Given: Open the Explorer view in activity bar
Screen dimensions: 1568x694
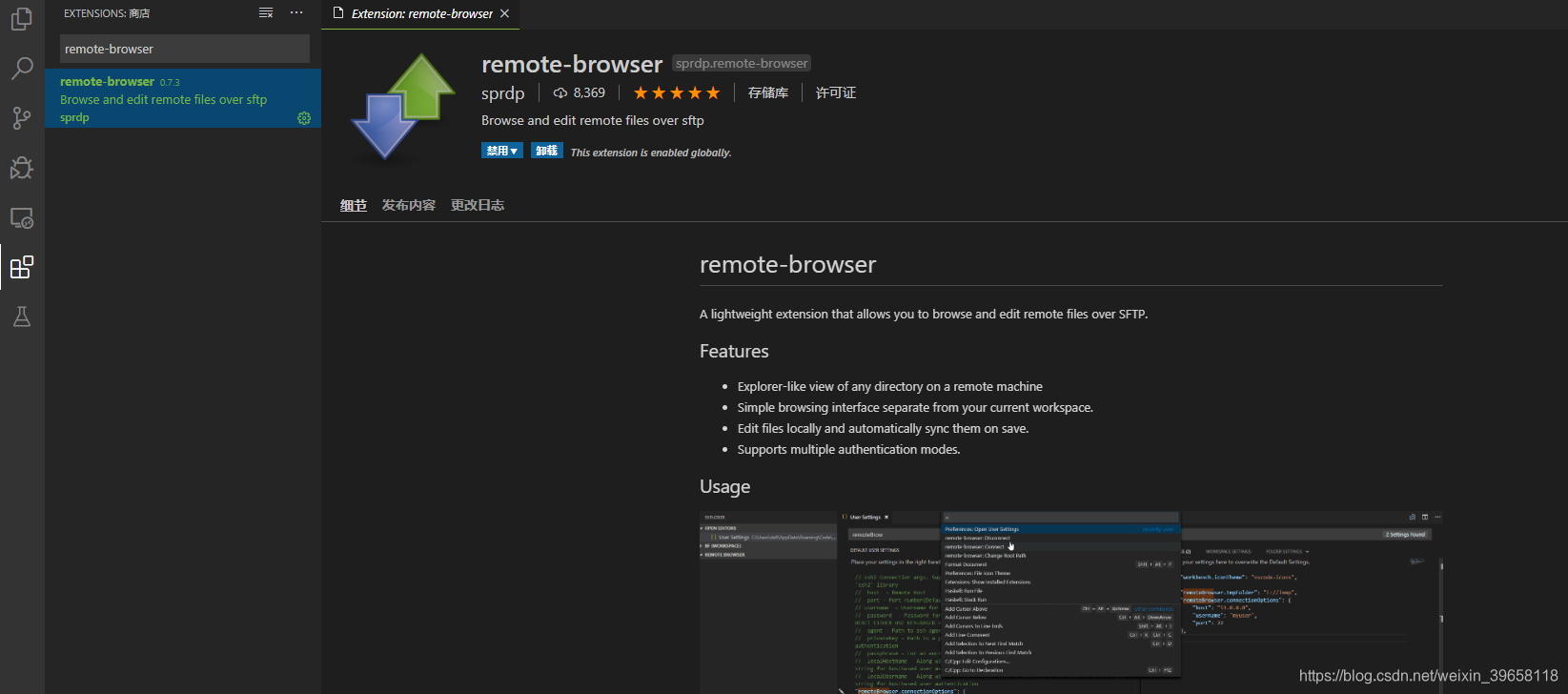Looking at the screenshot, I should click(x=21, y=18).
